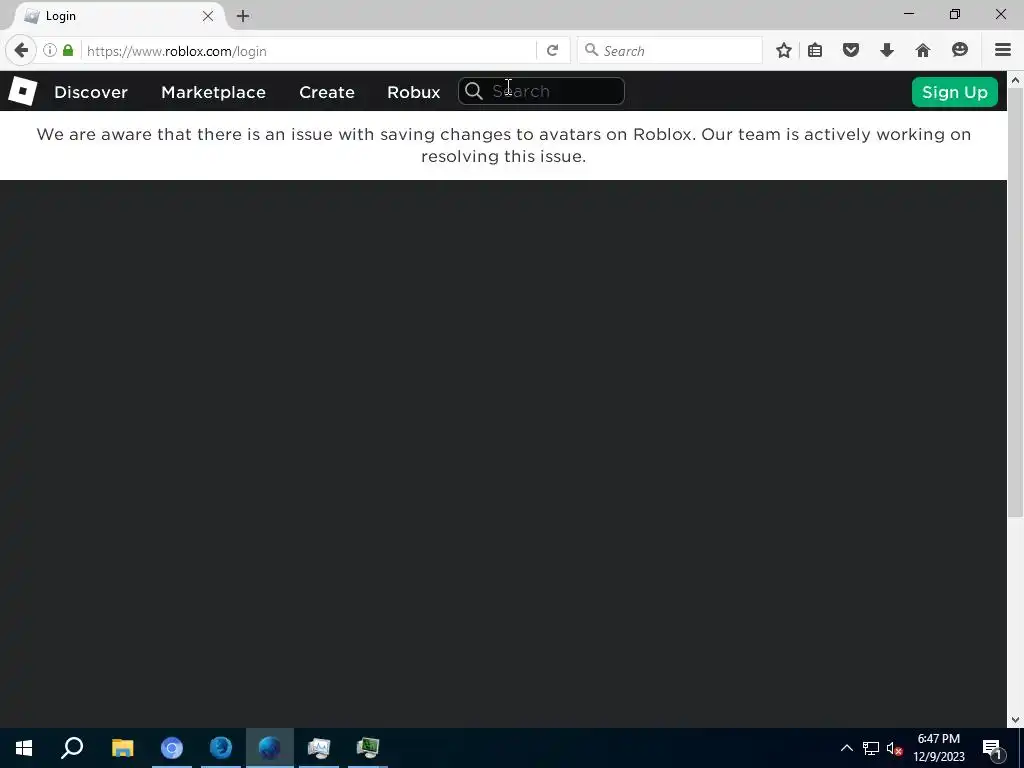Image resolution: width=1024 pixels, height=768 pixels.
Task: Click the network status tray icon
Action: click(x=871, y=748)
